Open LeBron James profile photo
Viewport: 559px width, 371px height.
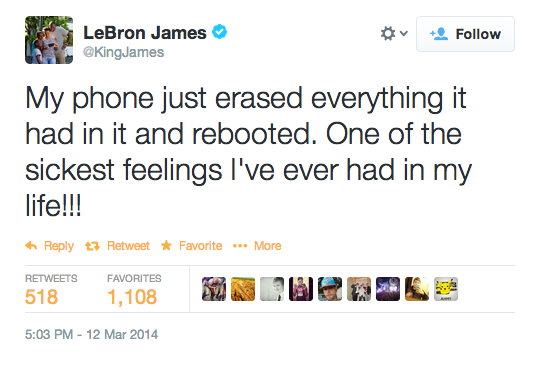pyautogui.click(x=49, y=40)
